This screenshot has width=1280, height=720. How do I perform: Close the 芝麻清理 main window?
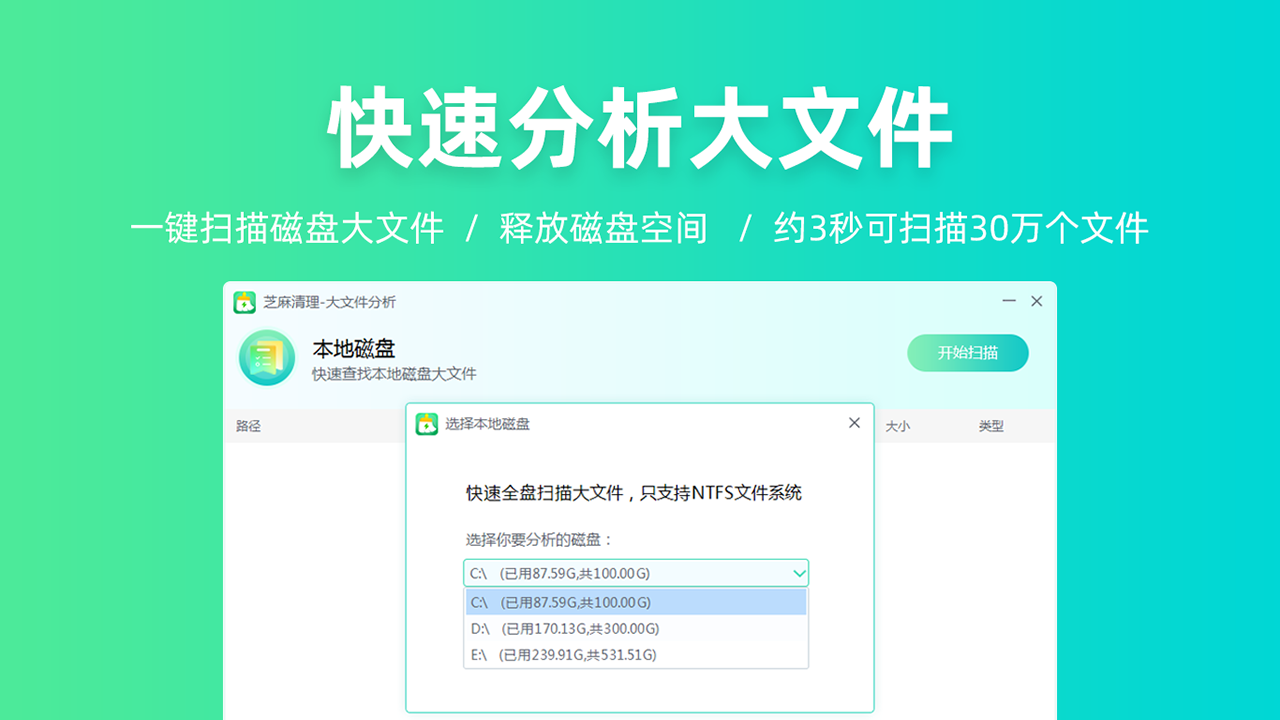[1036, 301]
